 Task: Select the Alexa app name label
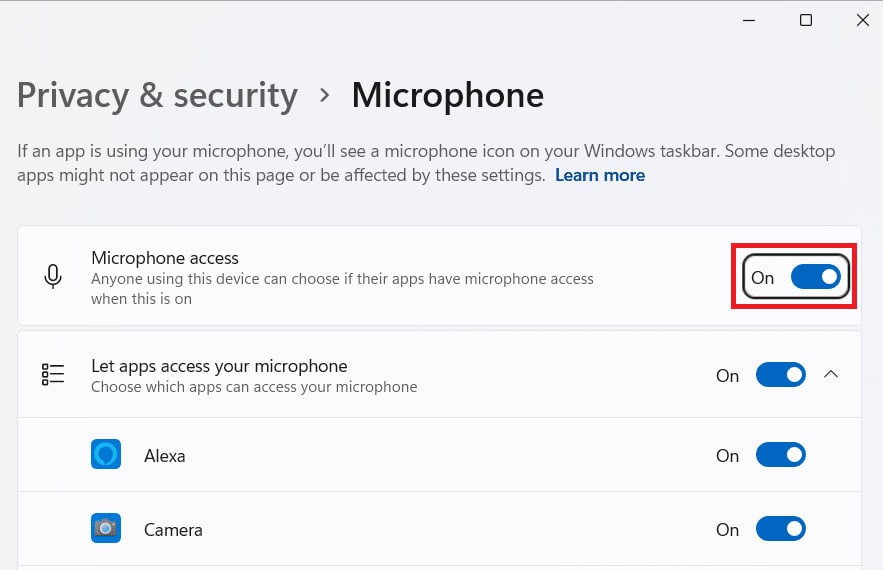coord(165,455)
